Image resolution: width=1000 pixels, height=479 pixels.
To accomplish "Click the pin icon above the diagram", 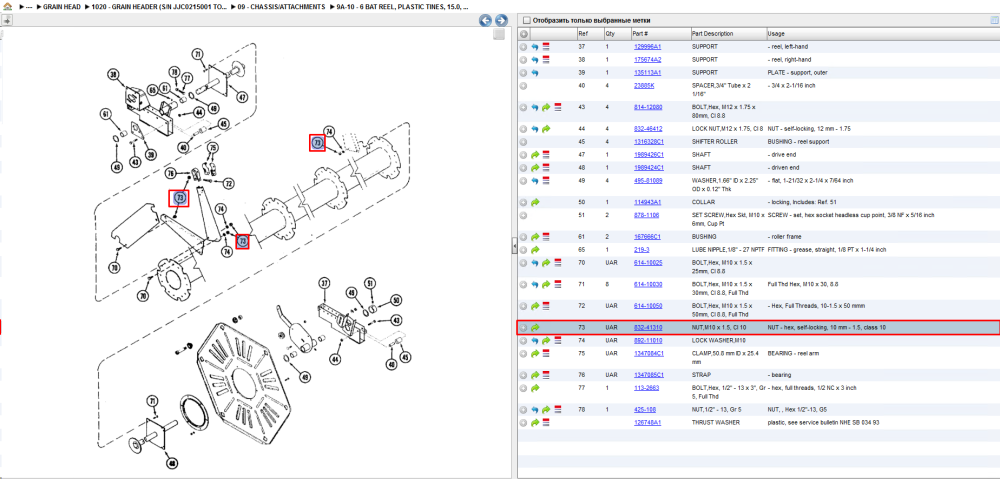I will coord(6,20).
